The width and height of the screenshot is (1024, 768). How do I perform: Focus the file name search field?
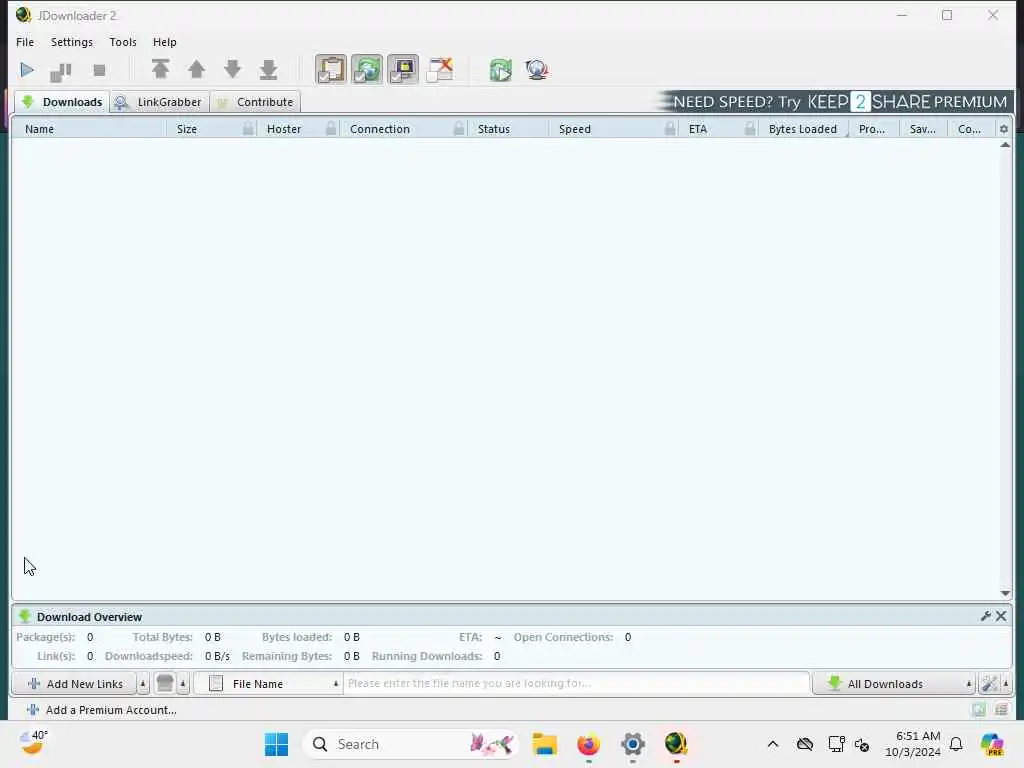click(577, 684)
